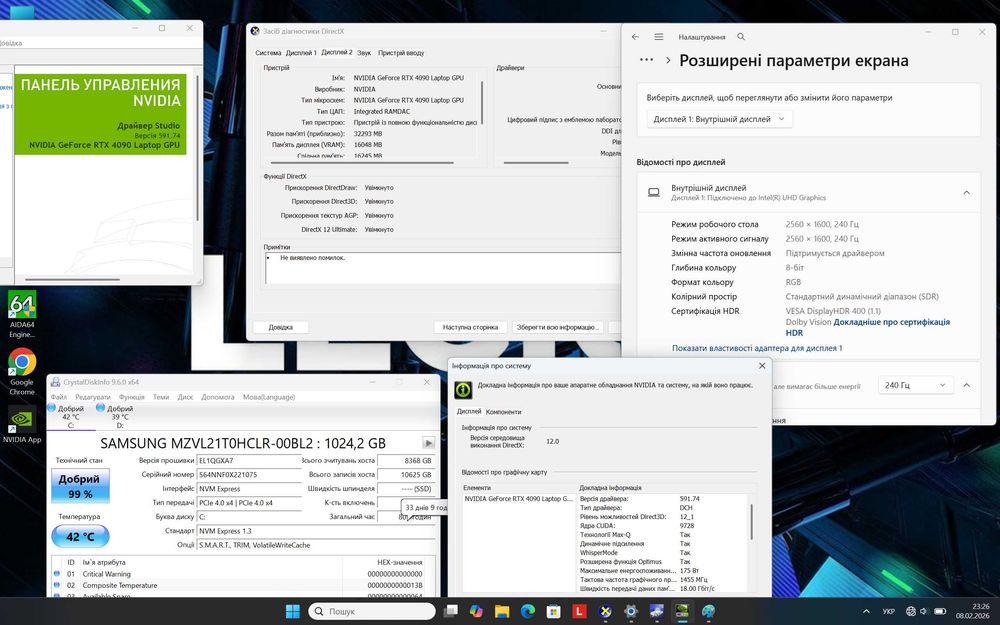Click Показати властивості адаптера для дисплея 1
Viewport: 1000px width, 625px height.
coord(757,348)
